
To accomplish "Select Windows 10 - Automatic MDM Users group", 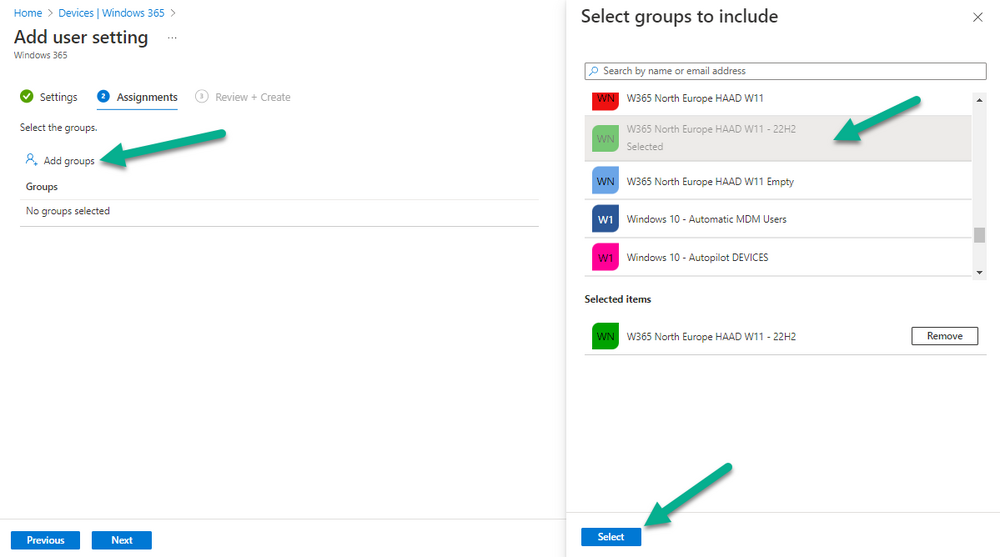I will click(x=777, y=219).
